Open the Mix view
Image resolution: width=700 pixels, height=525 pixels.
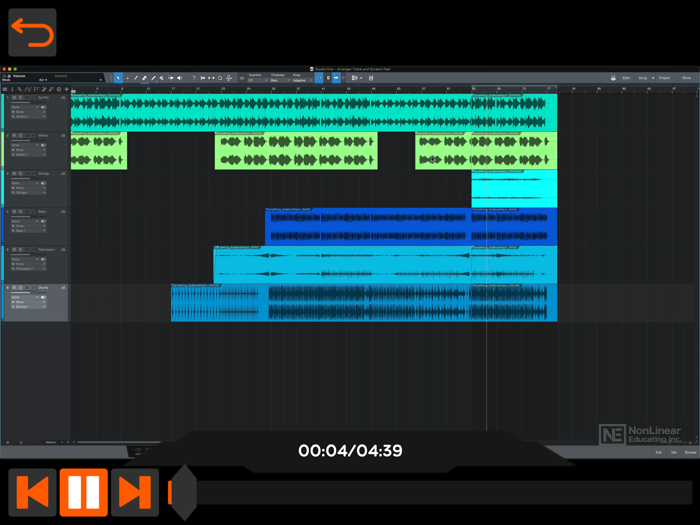click(x=674, y=453)
